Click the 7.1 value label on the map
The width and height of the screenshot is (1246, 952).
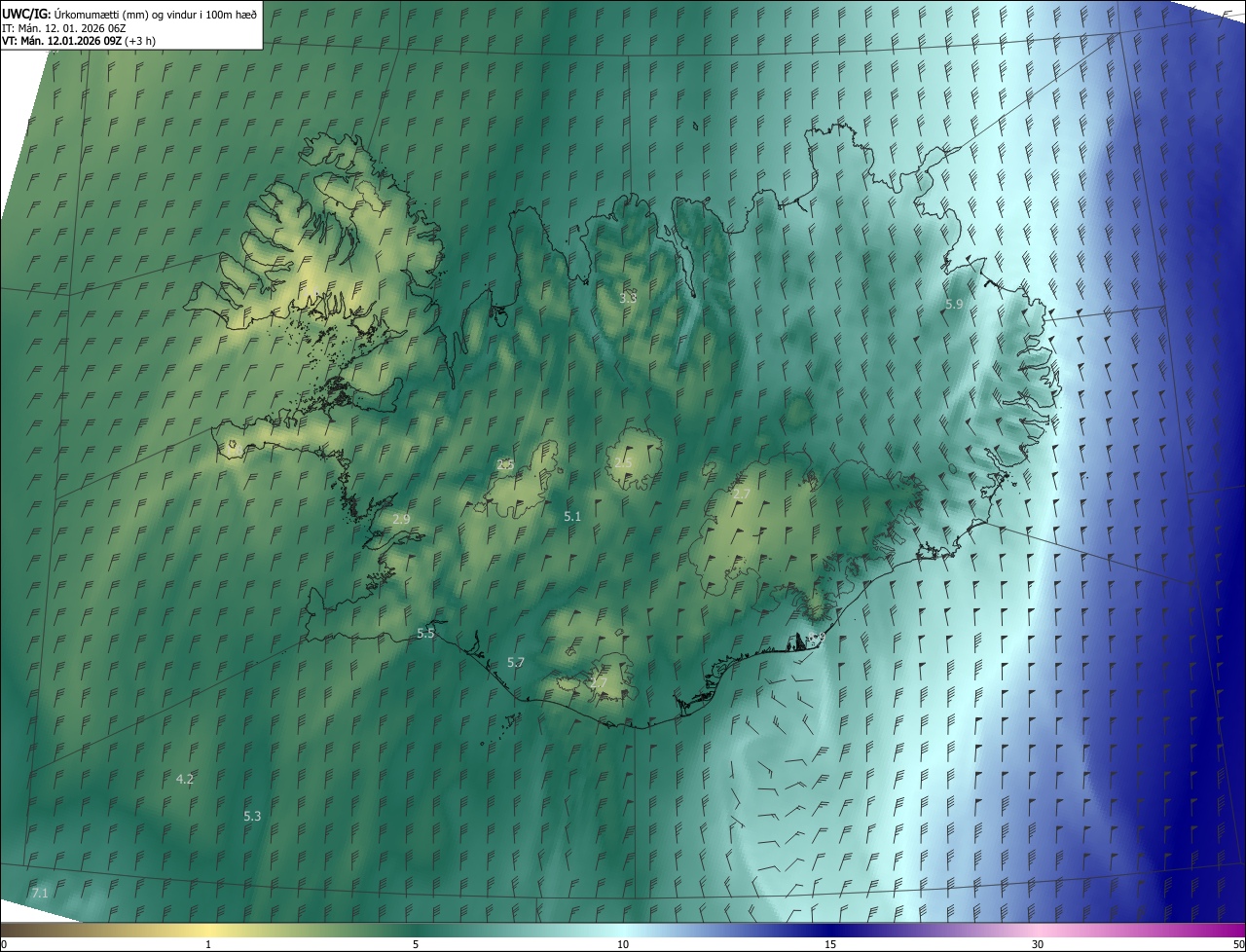coord(40,893)
